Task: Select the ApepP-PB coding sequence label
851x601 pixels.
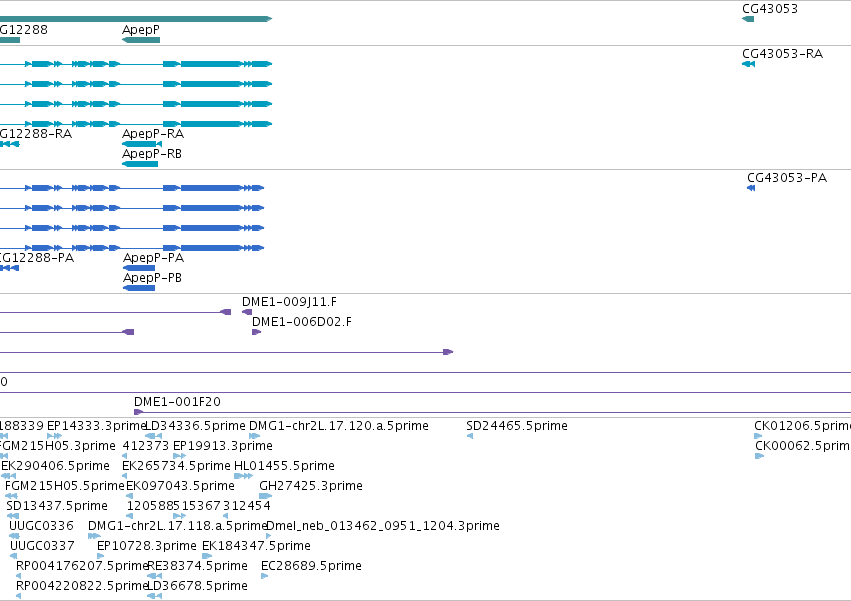Action: [x=153, y=277]
